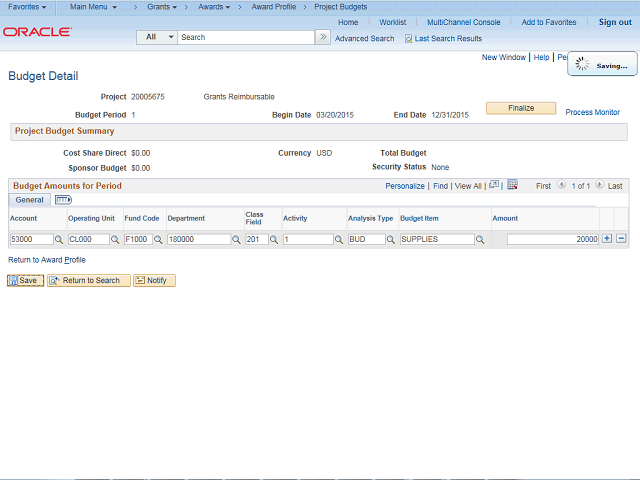Viewport: 640px width, 480px height.
Task: Click the Activity input field
Action: pyautogui.click(x=308, y=239)
